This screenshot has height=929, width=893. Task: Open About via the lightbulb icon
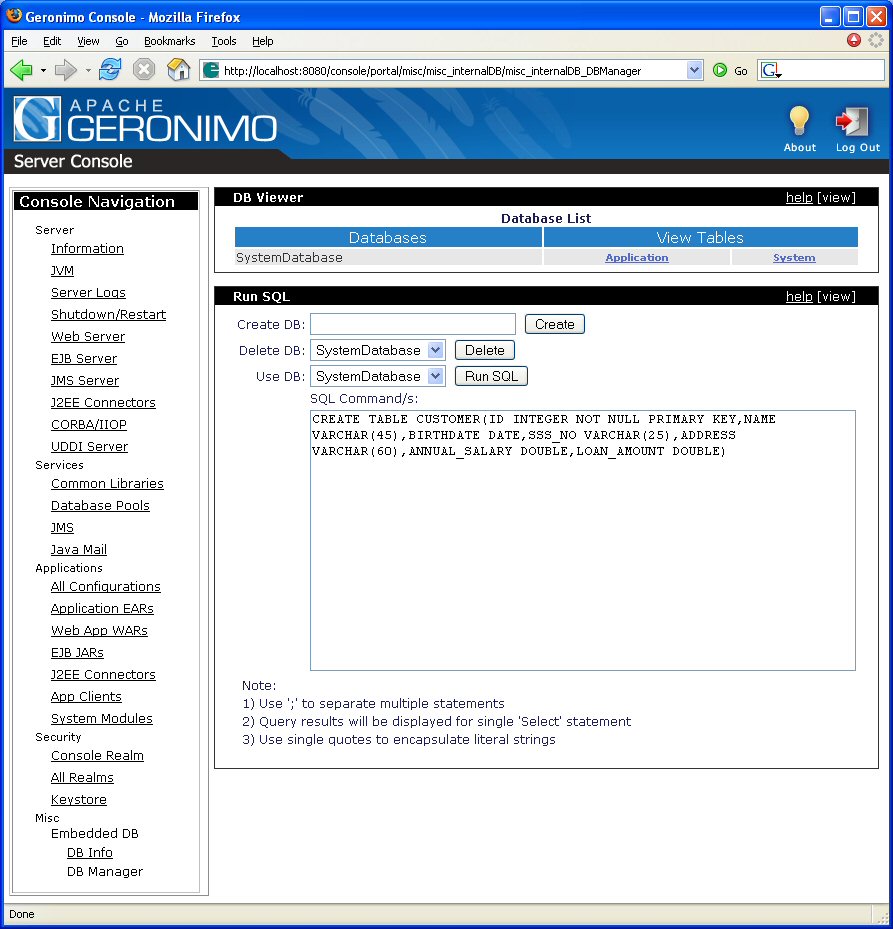pos(799,121)
